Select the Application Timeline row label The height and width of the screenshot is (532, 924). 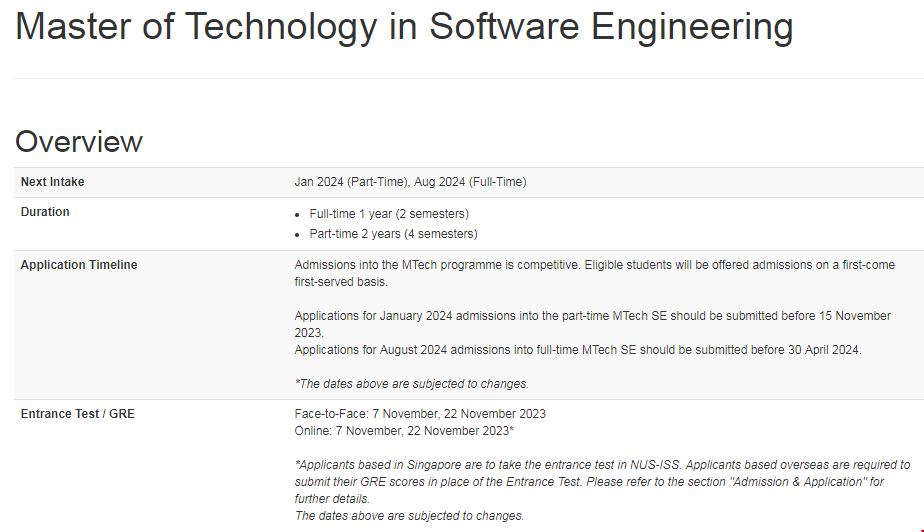pos(79,265)
